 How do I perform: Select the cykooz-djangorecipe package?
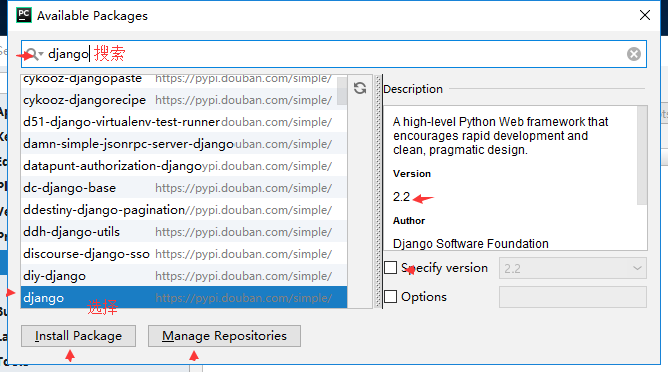click(x=184, y=100)
